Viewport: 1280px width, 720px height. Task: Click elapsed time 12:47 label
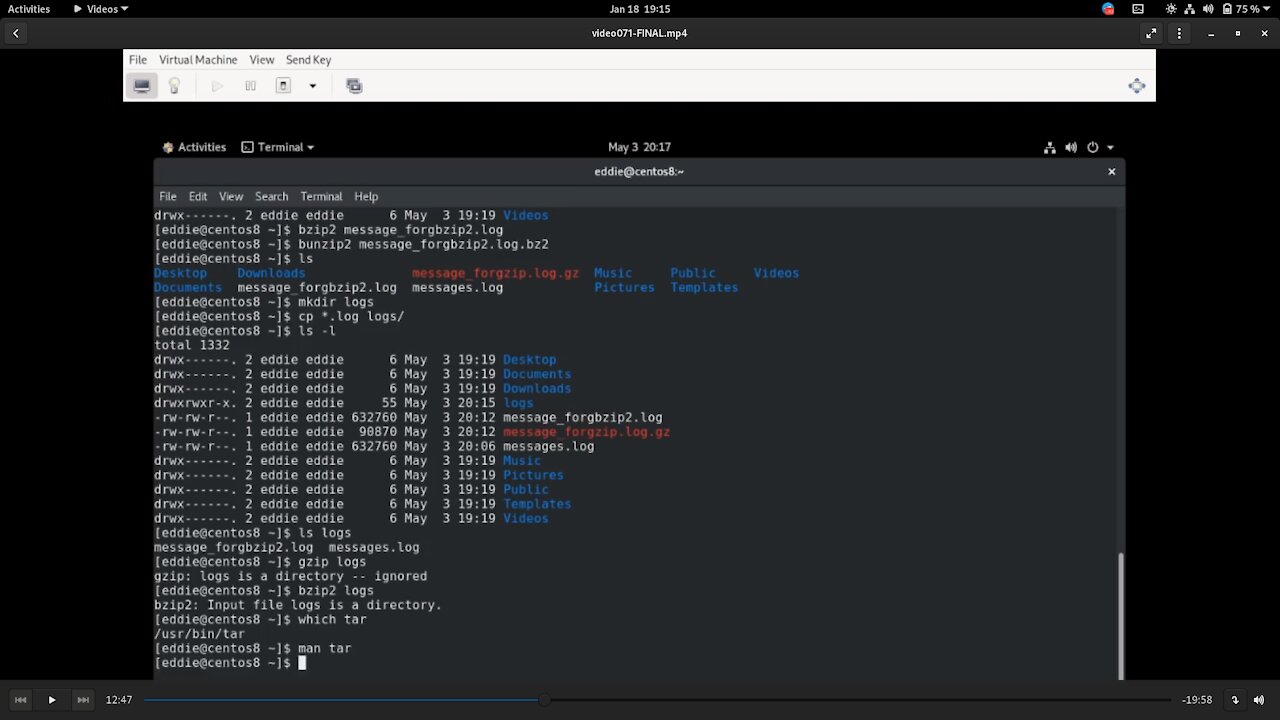tap(119, 700)
